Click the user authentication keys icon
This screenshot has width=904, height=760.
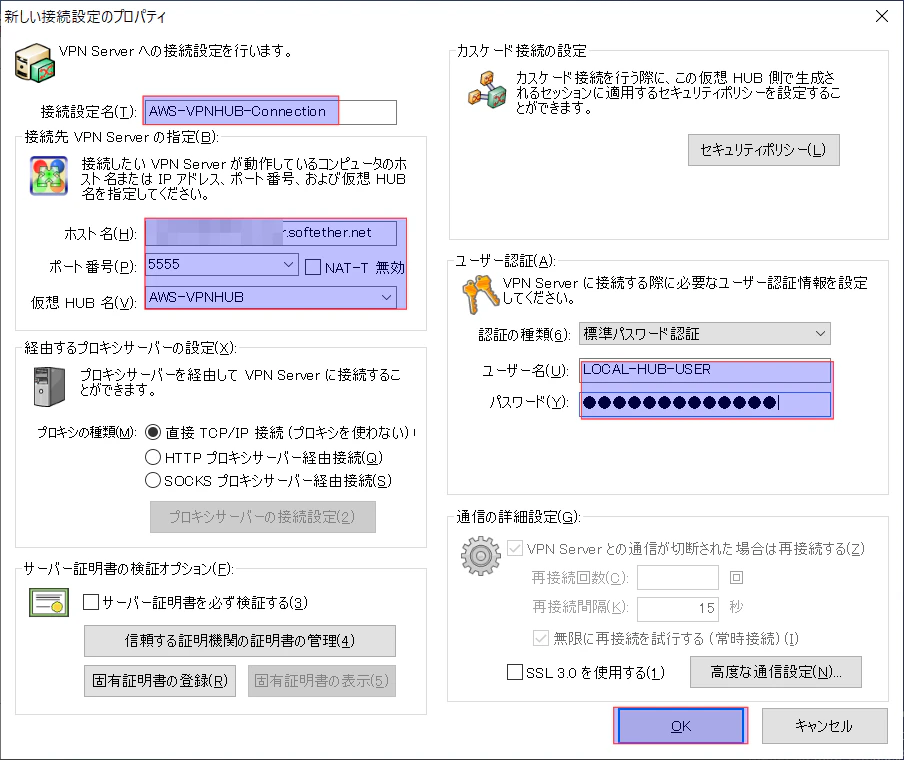(x=481, y=294)
